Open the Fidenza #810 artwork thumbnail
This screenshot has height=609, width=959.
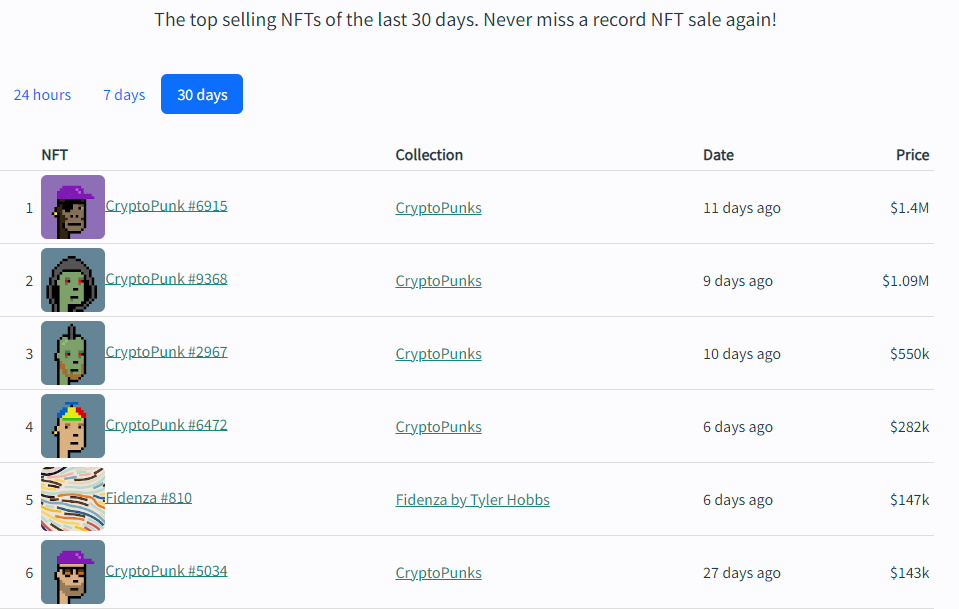(73, 499)
